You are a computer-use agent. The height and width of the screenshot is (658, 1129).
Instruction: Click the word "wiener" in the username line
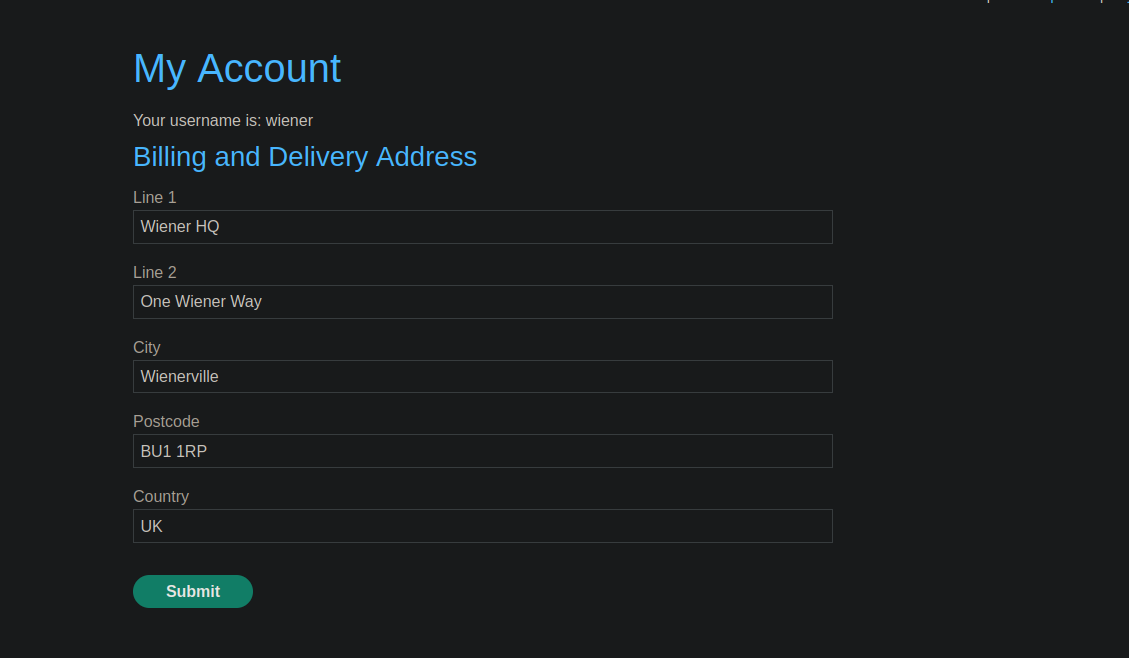[289, 121]
